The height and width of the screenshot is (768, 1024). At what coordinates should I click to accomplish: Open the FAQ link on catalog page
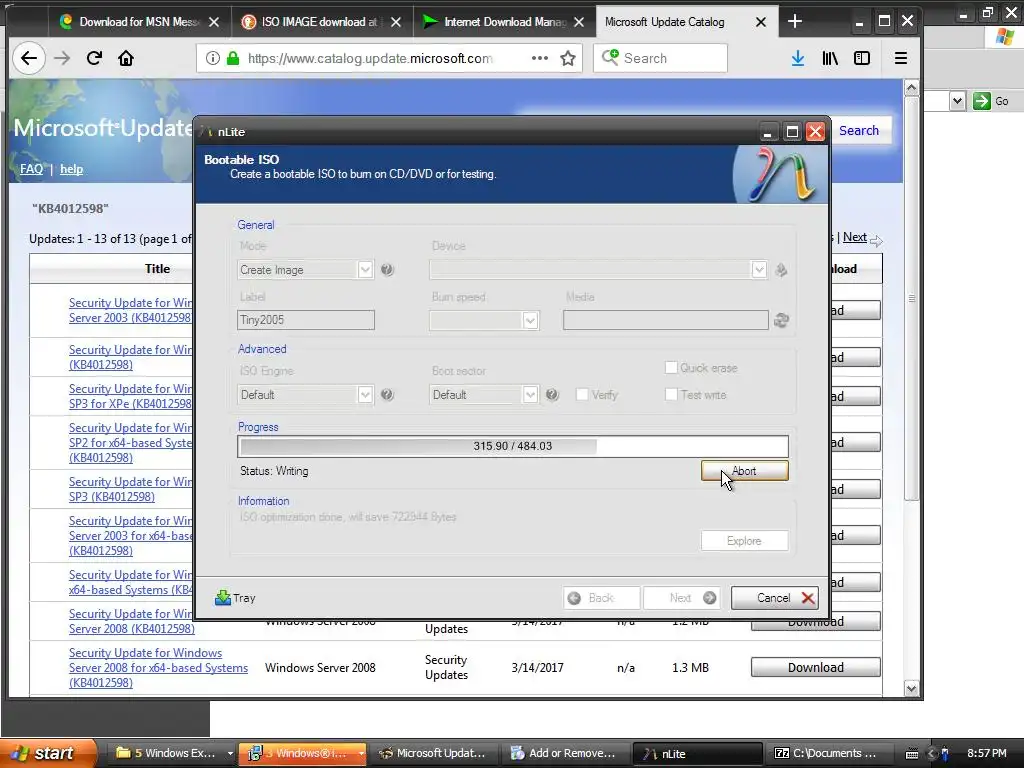pos(31,169)
